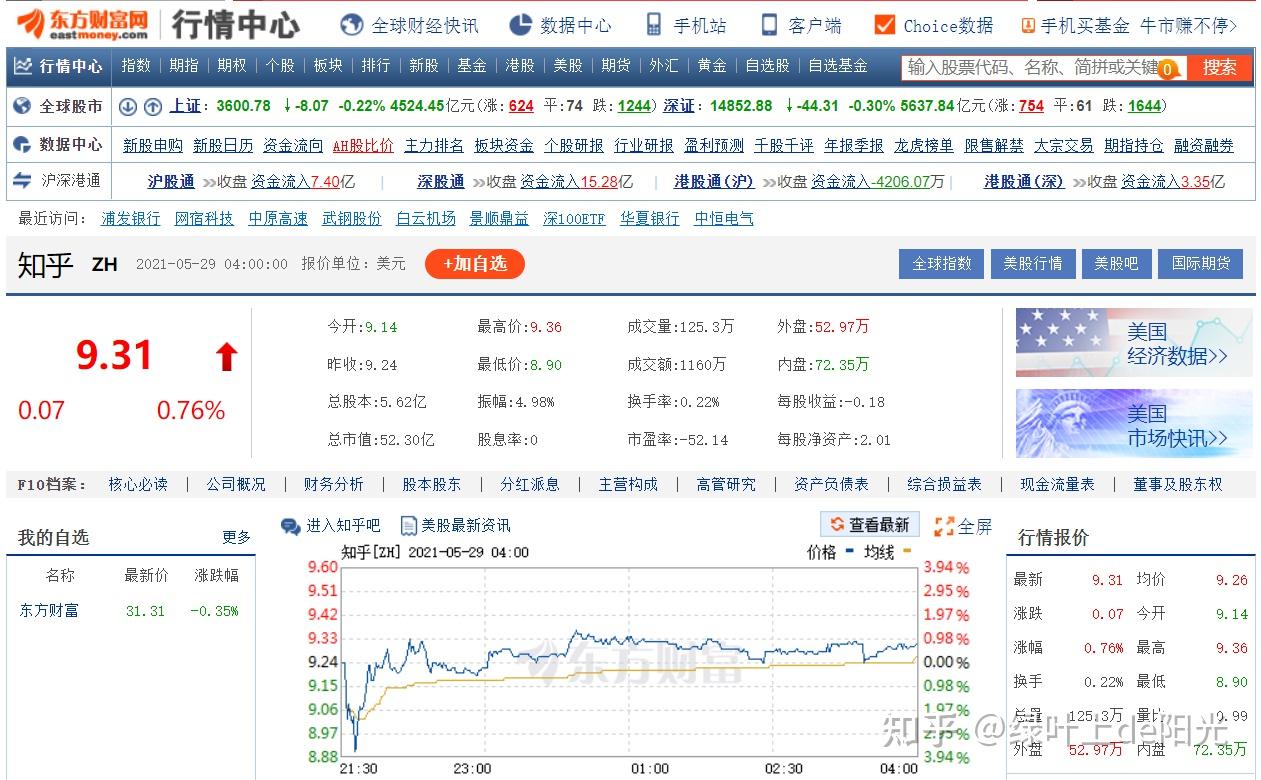Click the stock code search input field
1261x780 pixels.
click(x=1043, y=67)
